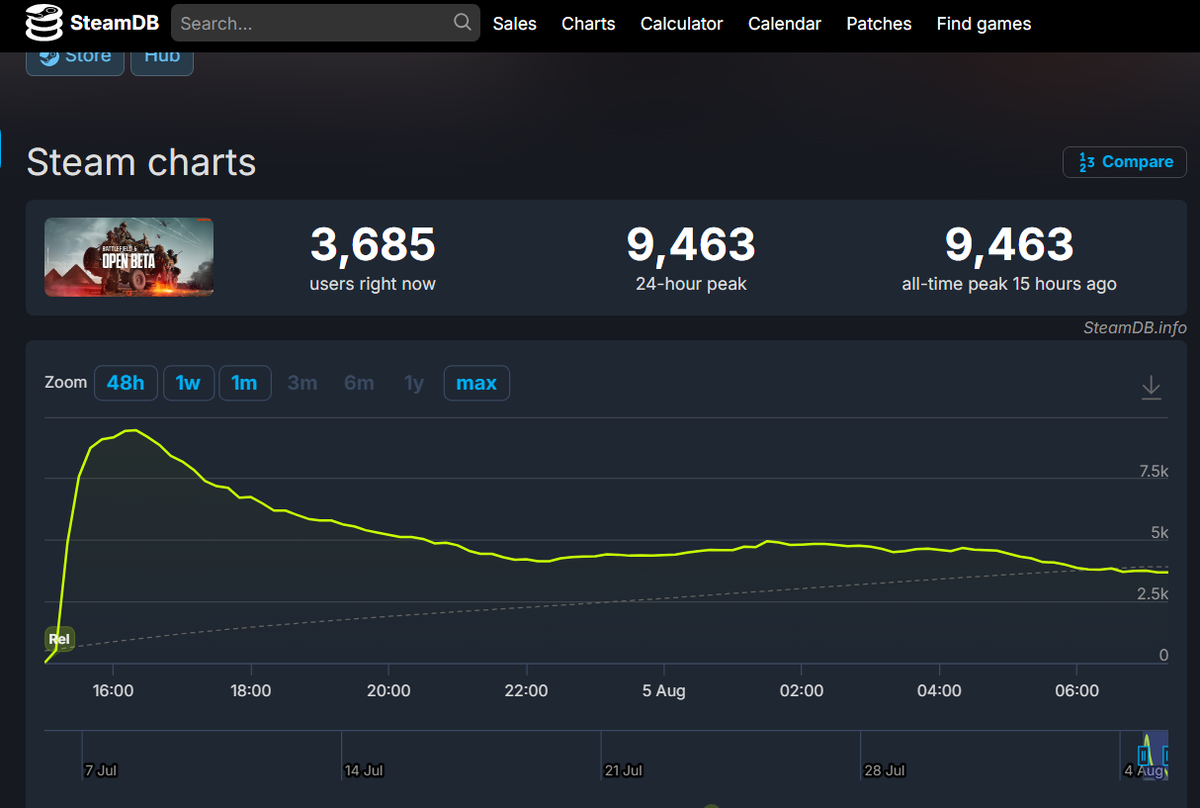Screen dimensions: 1200x808
Task: Click the Hub button
Action: [x=161, y=56]
